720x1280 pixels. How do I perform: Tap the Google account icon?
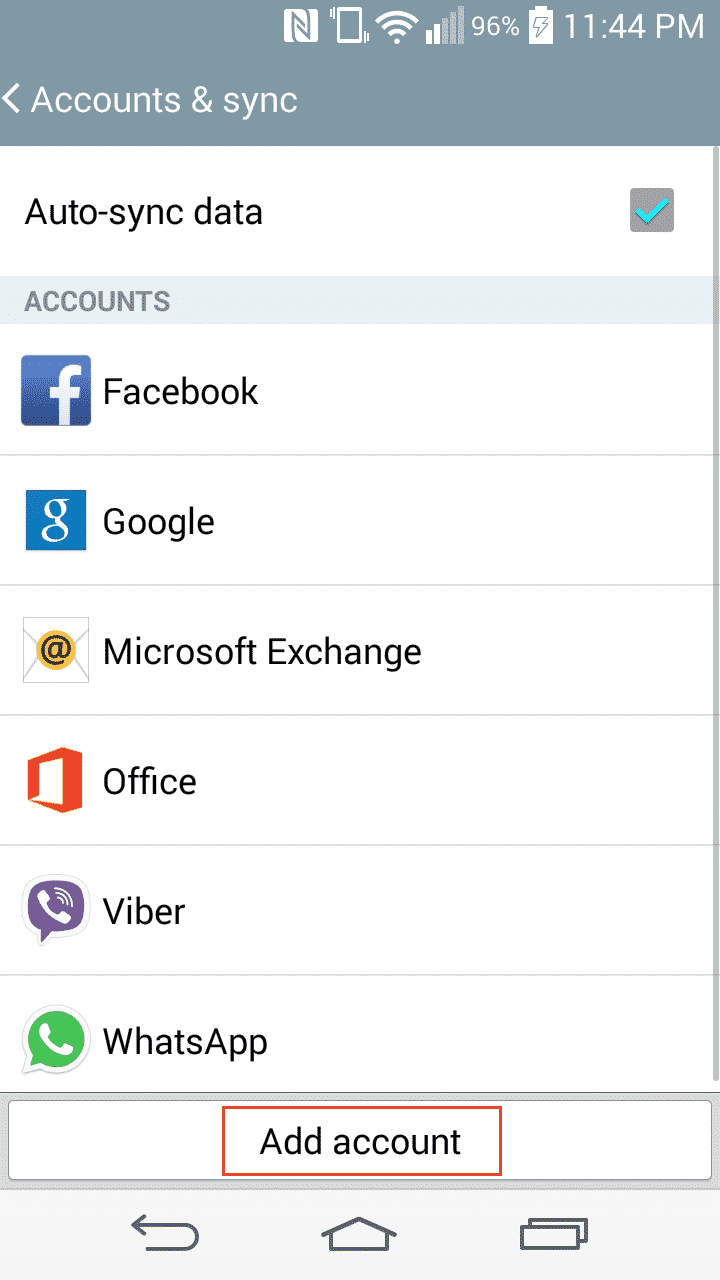coord(56,521)
